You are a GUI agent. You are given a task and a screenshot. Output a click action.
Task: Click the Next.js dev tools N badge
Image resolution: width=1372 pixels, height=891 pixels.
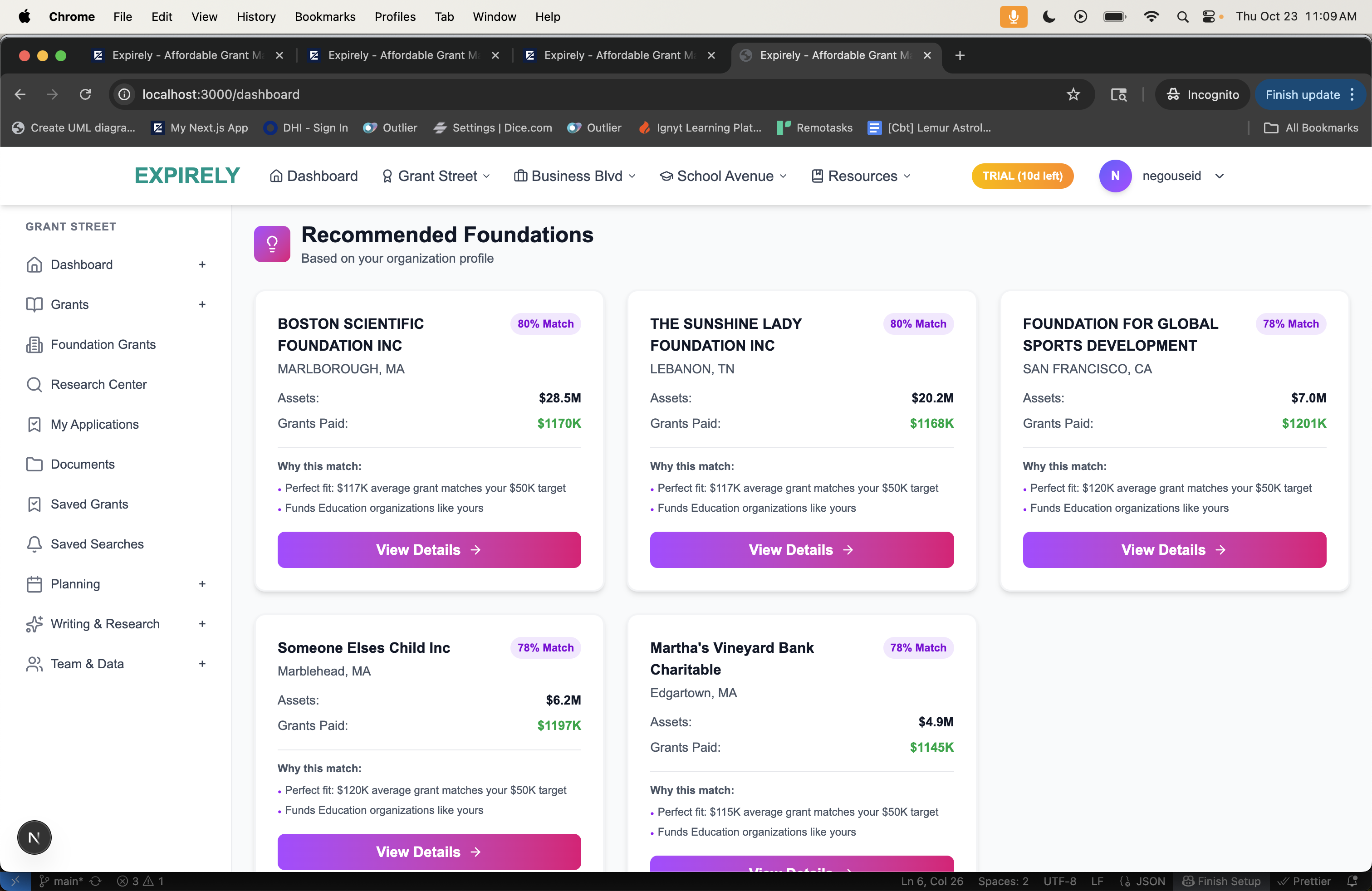(34, 837)
